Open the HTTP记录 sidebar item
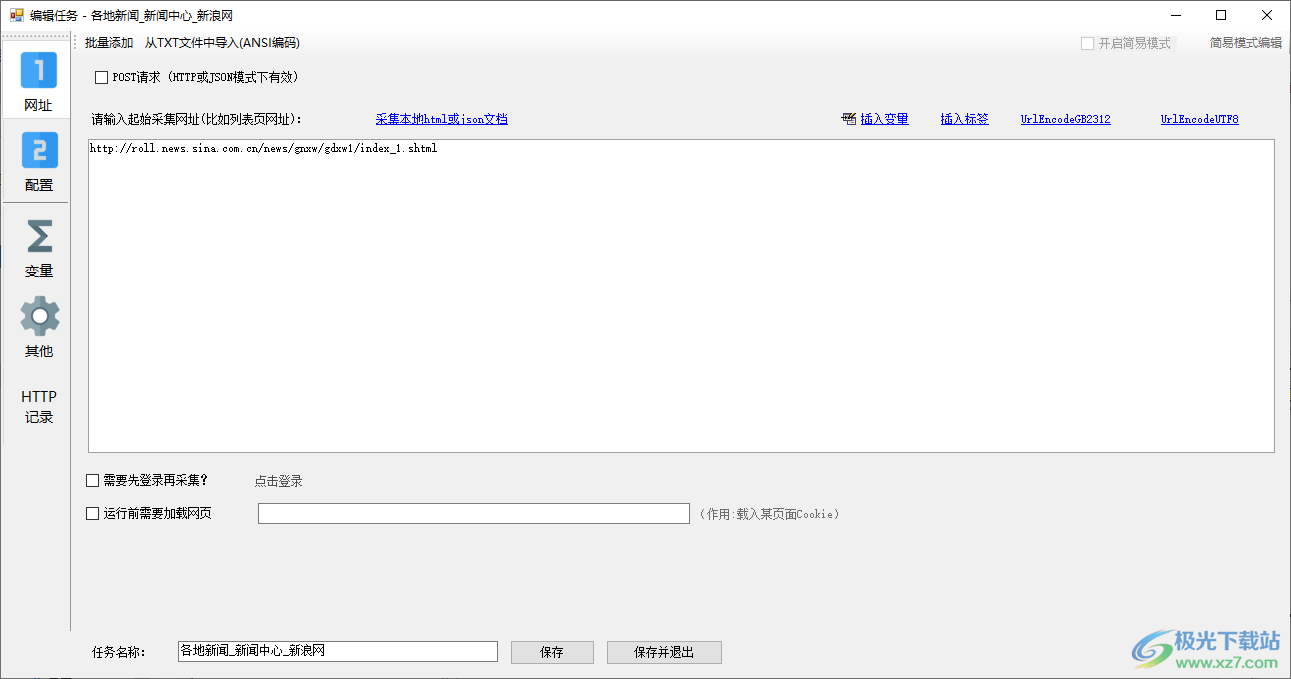1291x679 pixels. click(x=39, y=407)
